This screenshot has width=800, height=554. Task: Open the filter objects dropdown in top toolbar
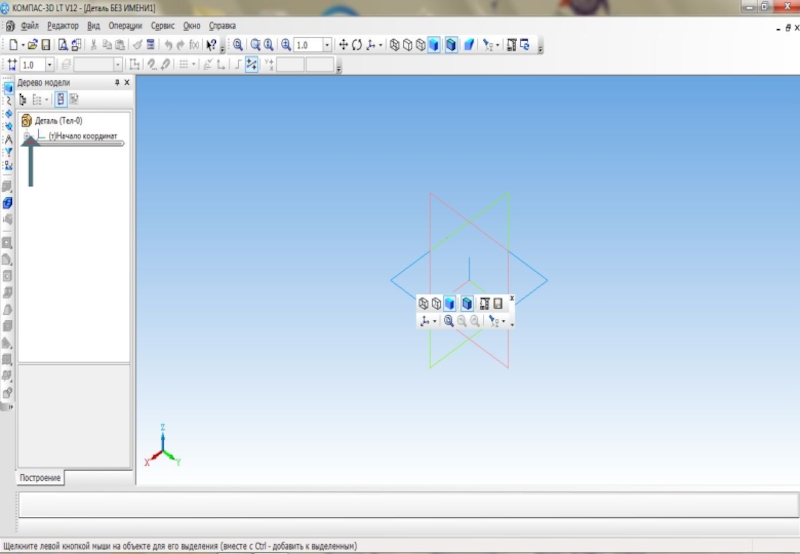point(497,45)
